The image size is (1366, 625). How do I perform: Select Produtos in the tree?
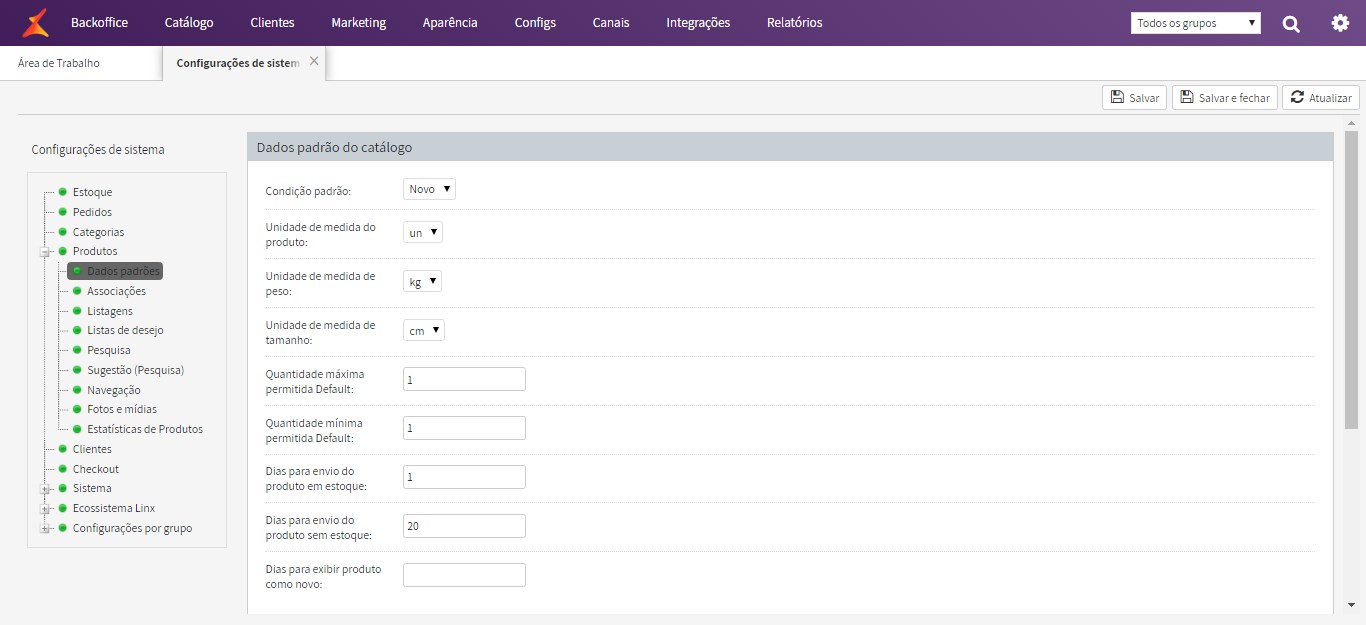tap(95, 251)
